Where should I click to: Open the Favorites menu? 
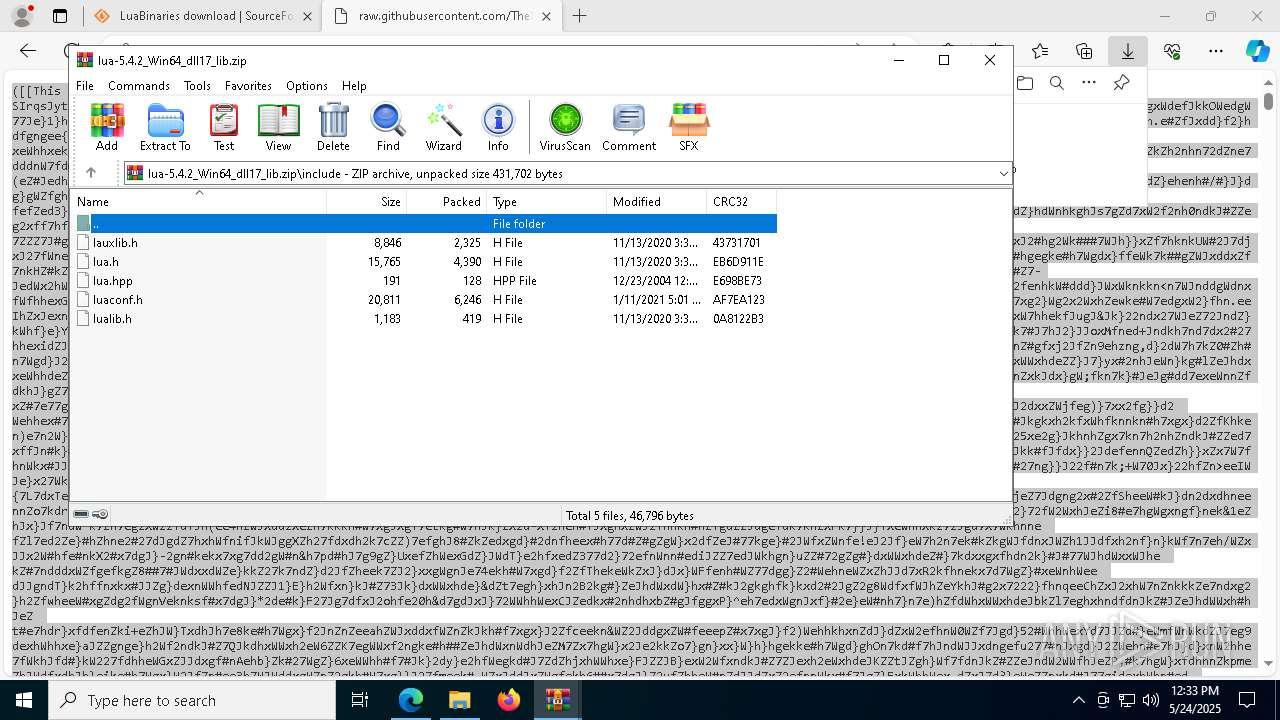(248, 86)
